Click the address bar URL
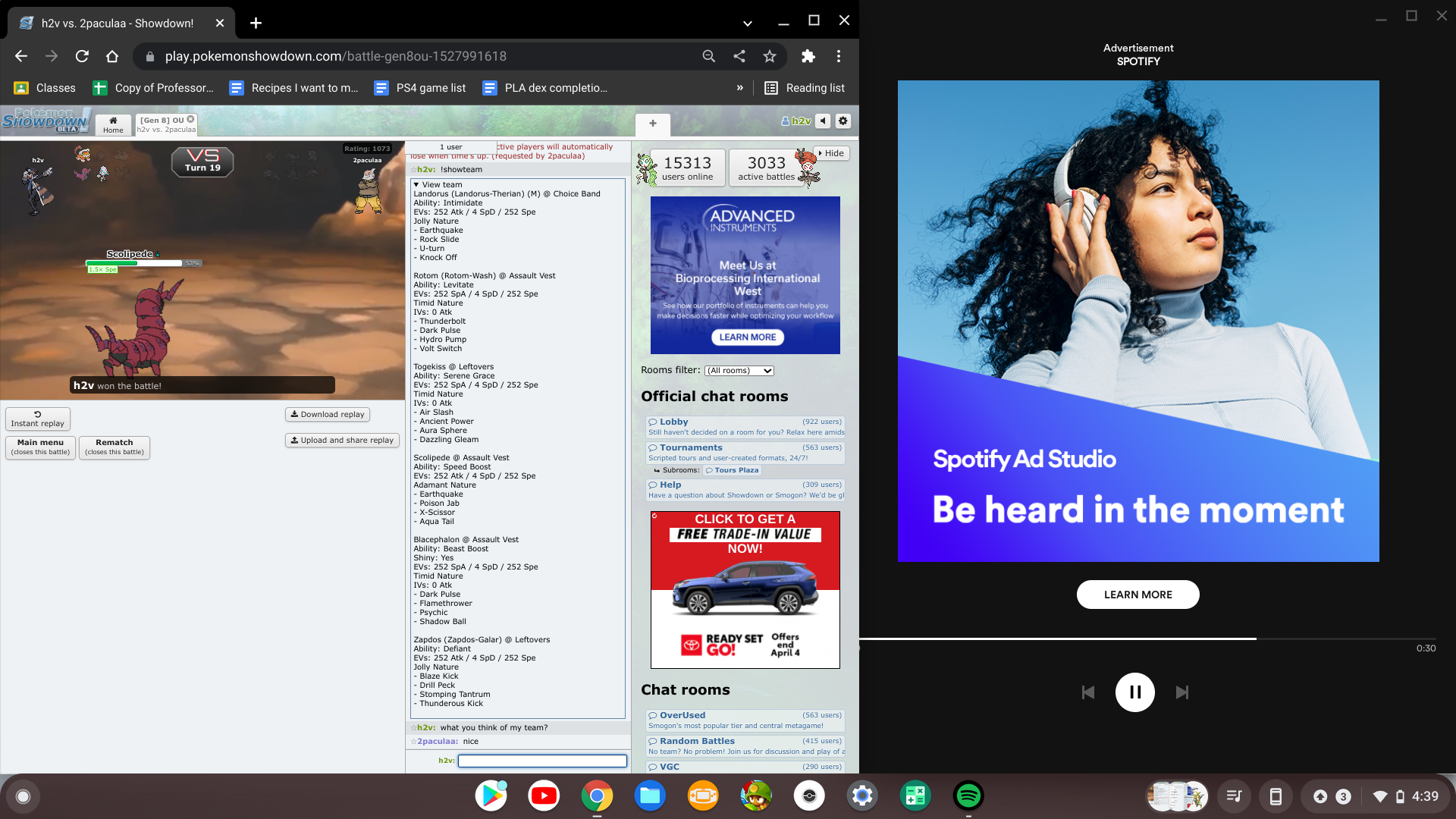The width and height of the screenshot is (1456, 819). (x=335, y=56)
